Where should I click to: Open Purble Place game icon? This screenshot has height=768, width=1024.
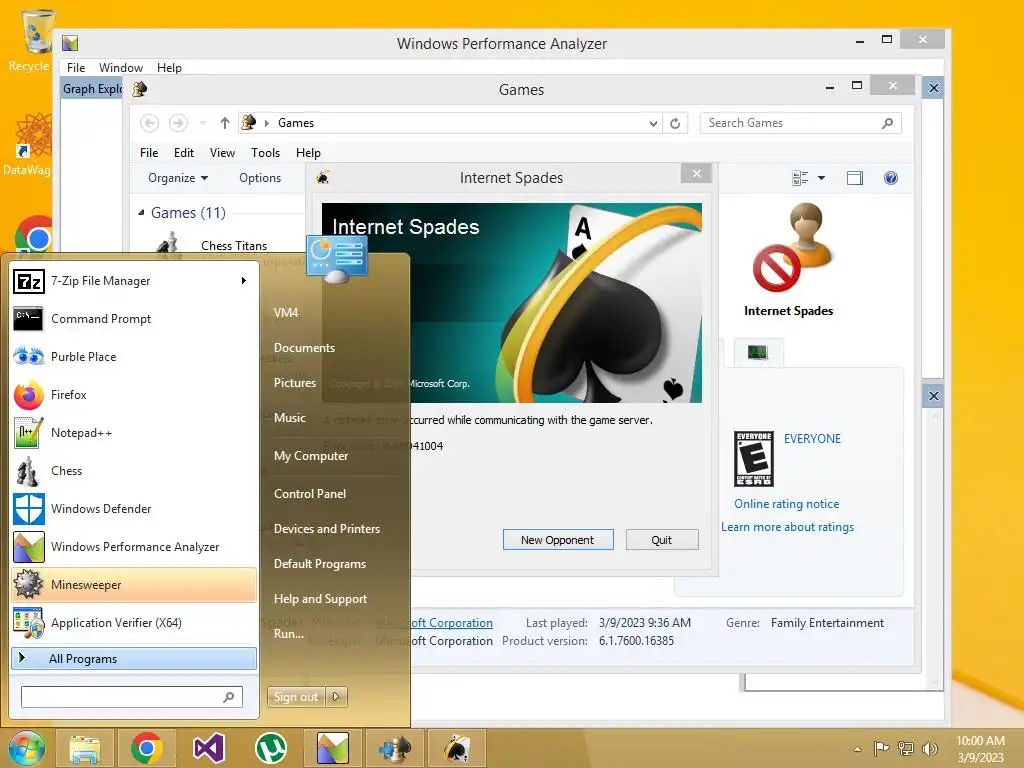[28, 357]
